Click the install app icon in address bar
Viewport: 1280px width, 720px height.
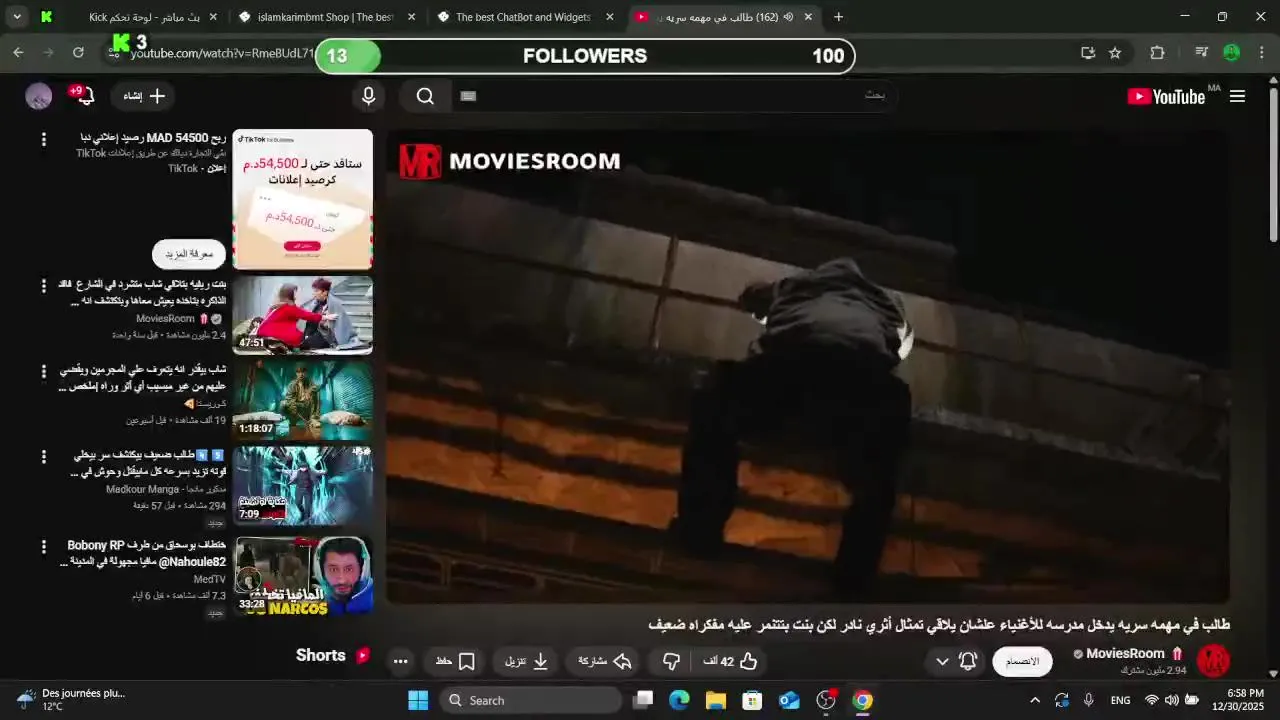1088,53
